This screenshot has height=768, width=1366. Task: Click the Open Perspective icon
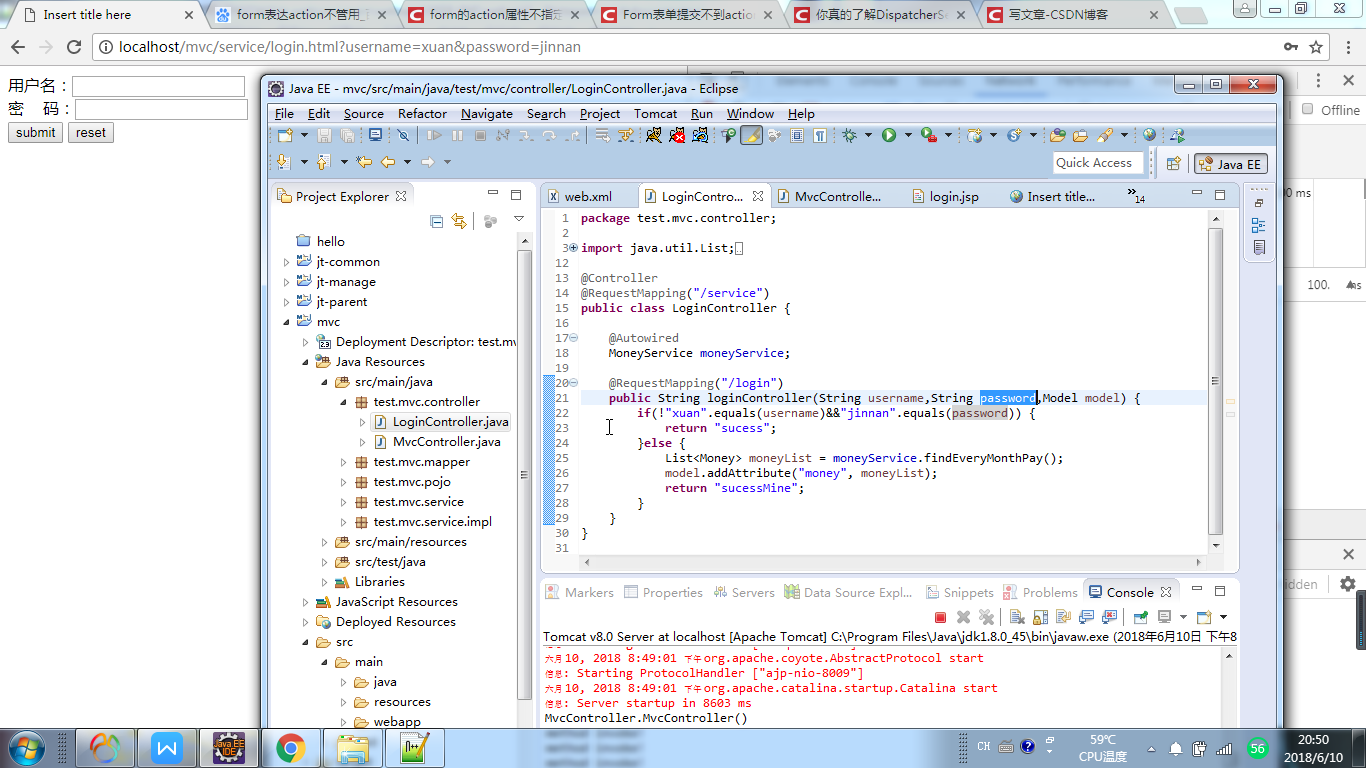tap(1173, 164)
